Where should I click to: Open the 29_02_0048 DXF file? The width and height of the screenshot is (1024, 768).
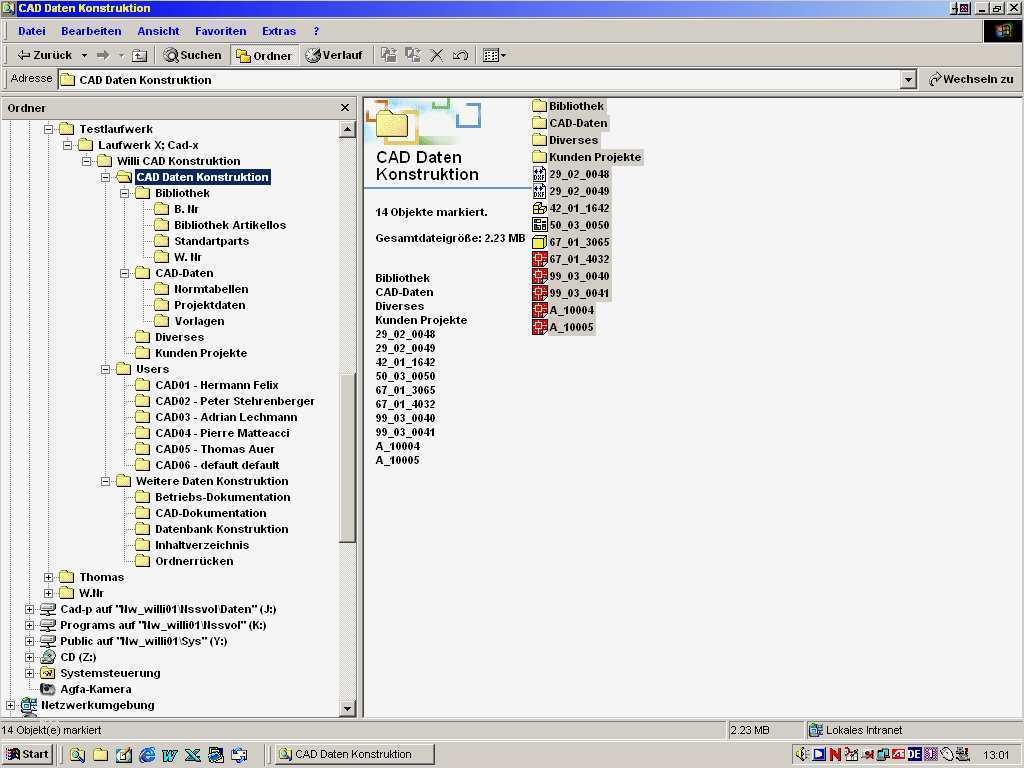pos(578,174)
